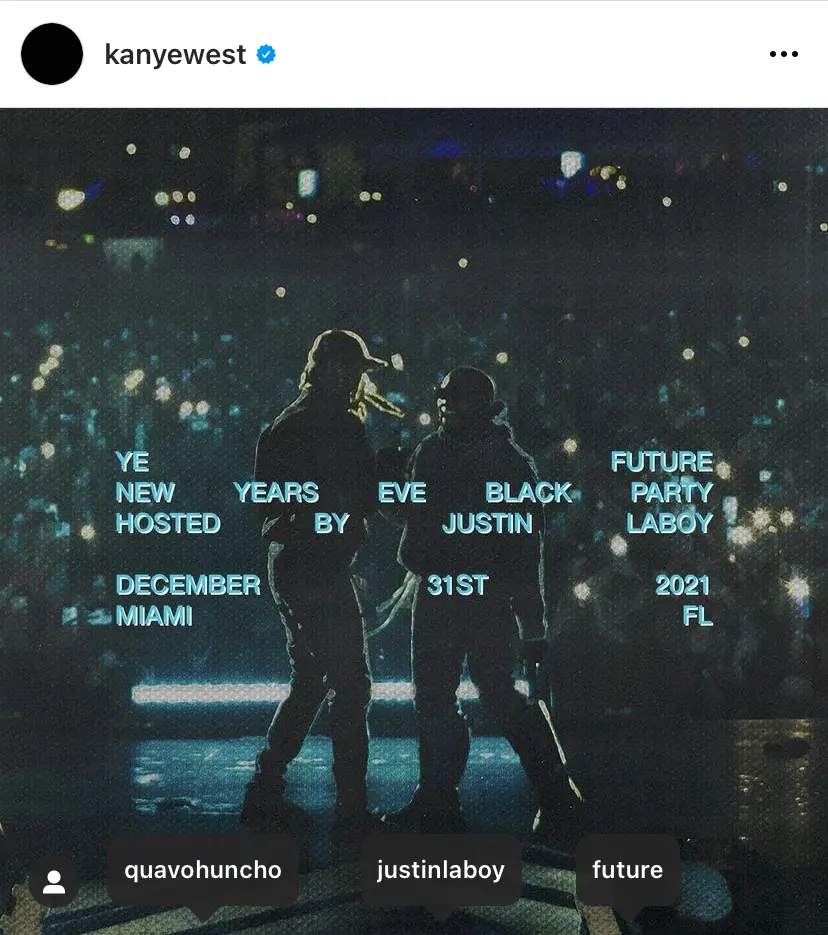The width and height of the screenshot is (828, 935).
Task: Open the quavohuncho tagged profile
Action: coord(203,870)
